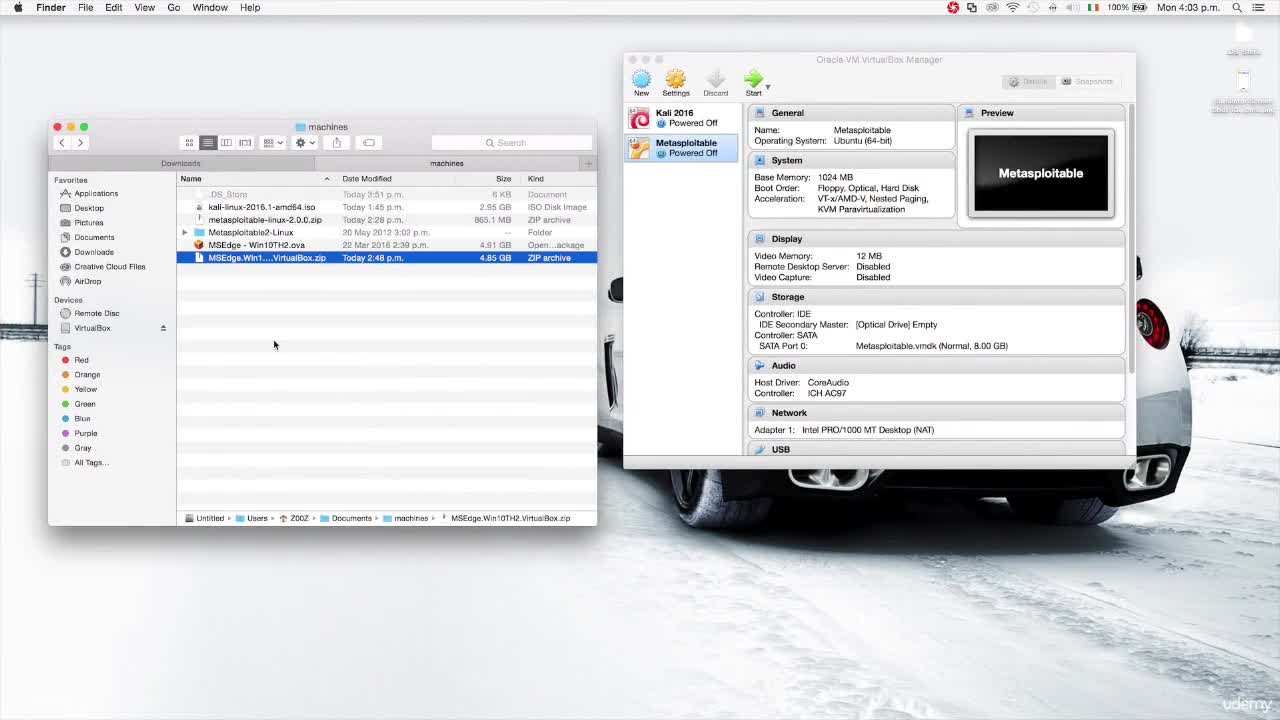Open the File menu
Viewport: 1280px width, 720px height.
click(86, 7)
